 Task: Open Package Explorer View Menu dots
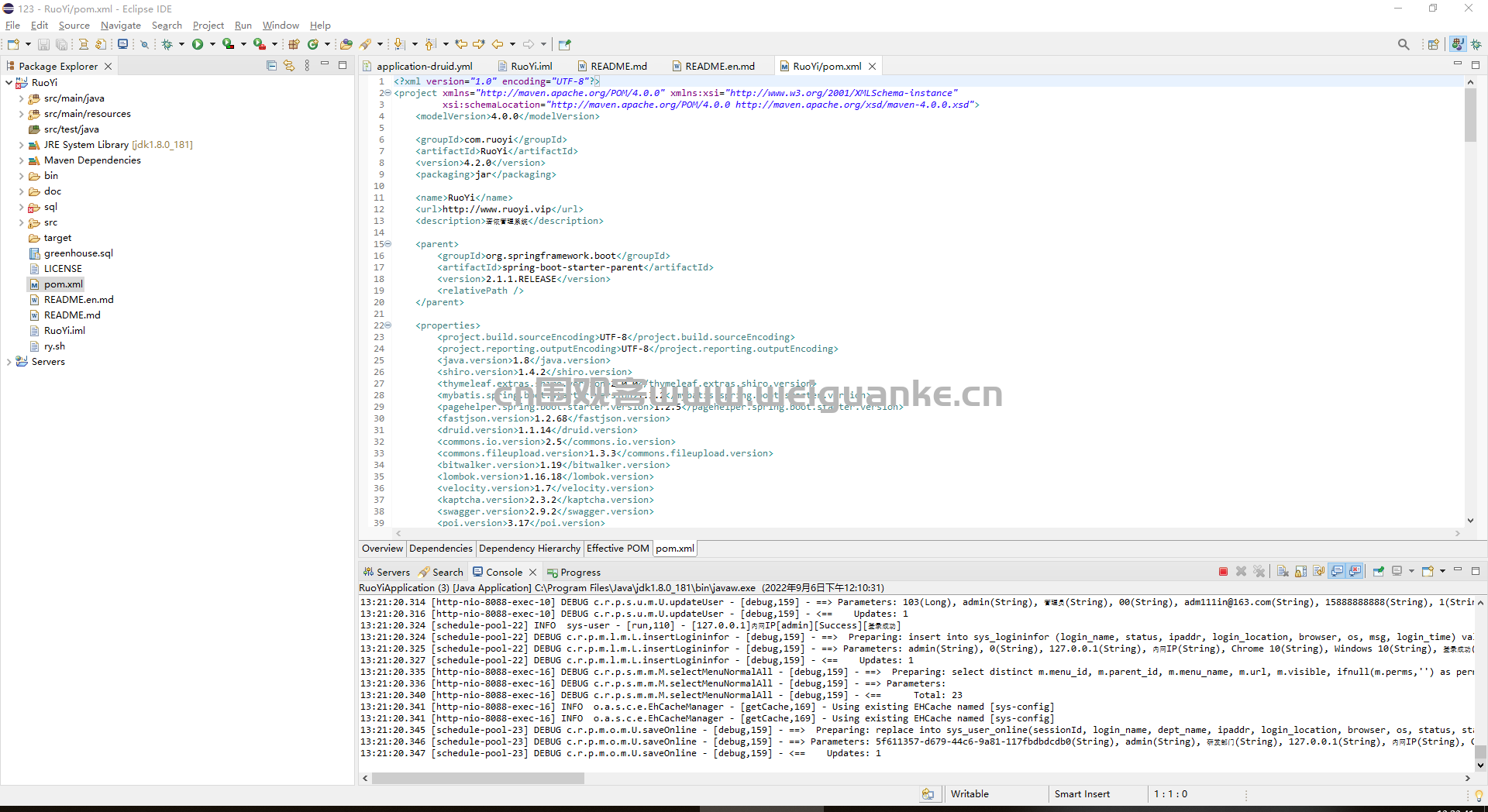pyautogui.click(x=308, y=66)
